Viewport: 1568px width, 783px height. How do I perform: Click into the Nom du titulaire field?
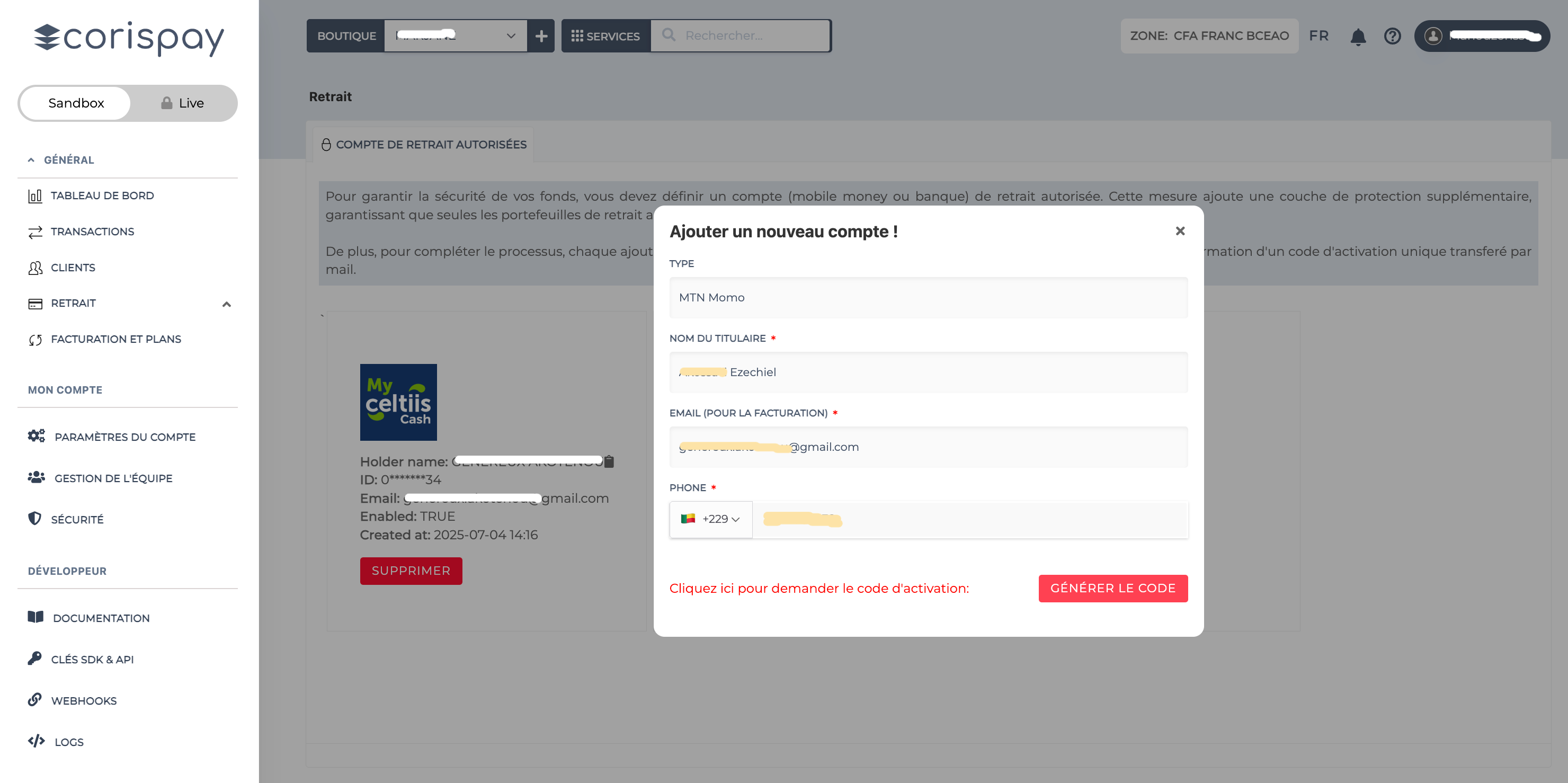coord(928,372)
